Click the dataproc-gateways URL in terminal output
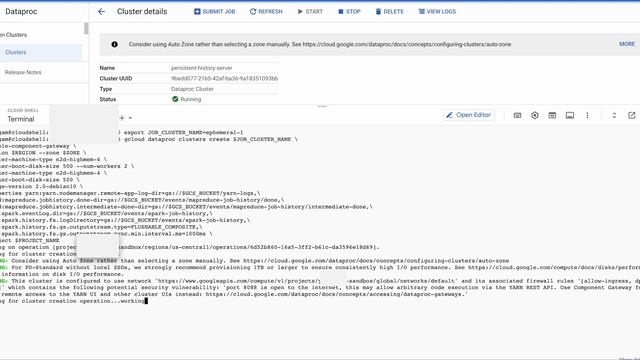Viewport: 640px width, 360px height. [335, 294]
